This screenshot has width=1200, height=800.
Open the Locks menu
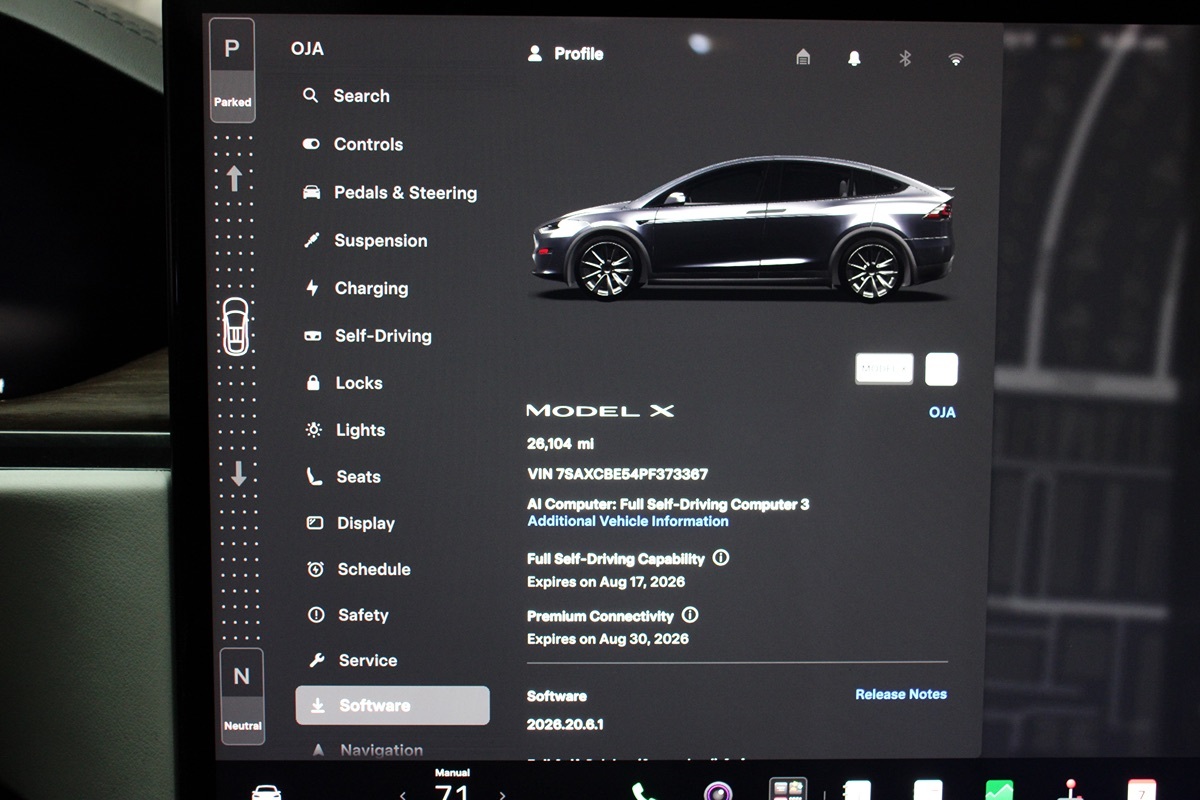click(x=344, y=383)
